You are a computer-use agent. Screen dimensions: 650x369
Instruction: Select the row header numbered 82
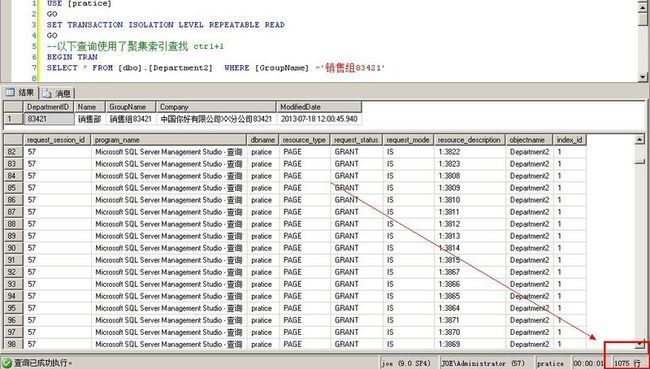pos(13,152)
